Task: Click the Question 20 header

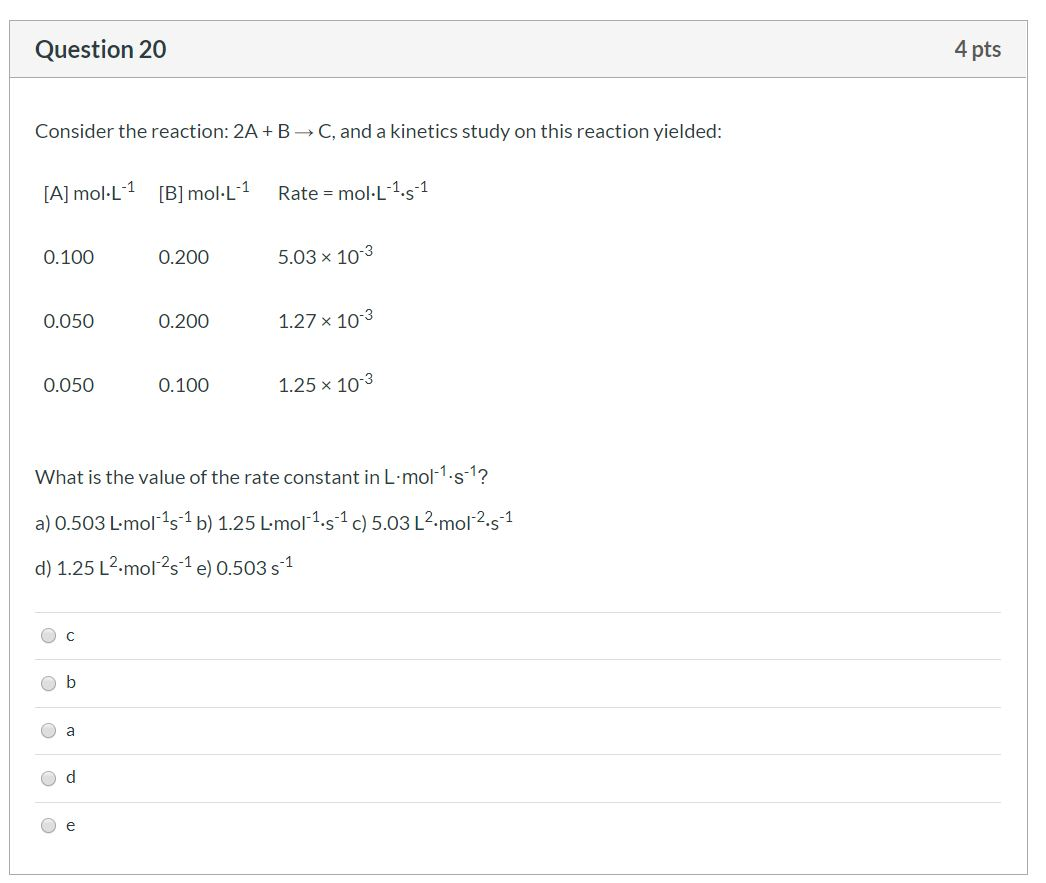Action: tap(100, 49)
